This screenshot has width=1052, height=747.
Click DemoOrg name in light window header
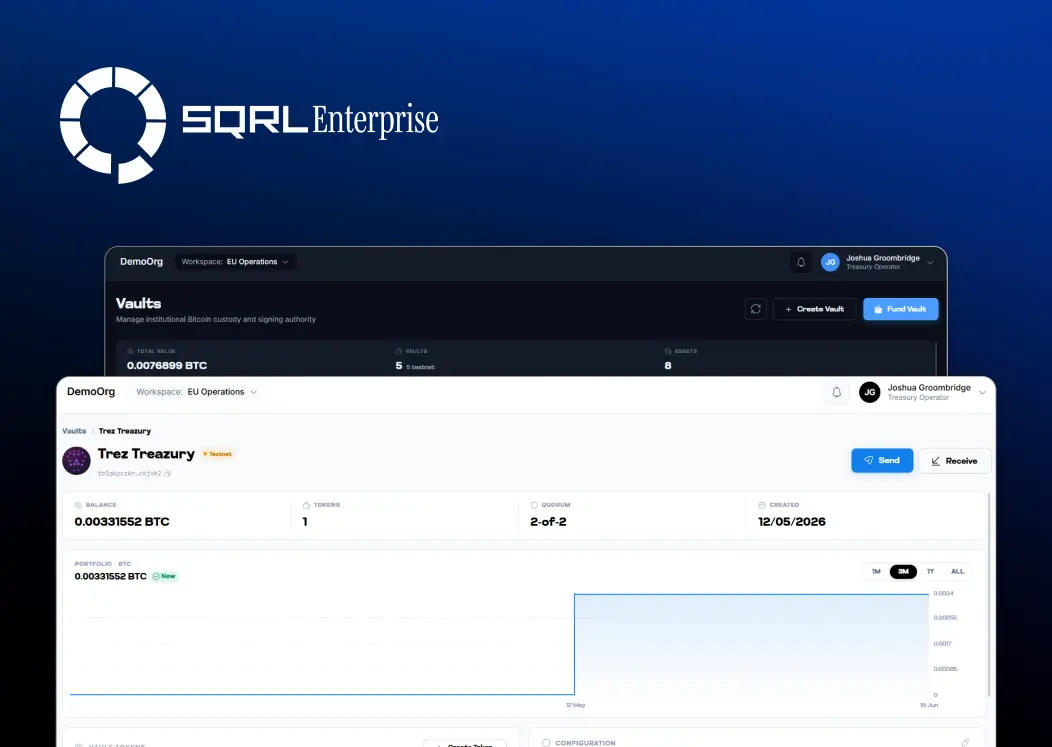coord(91,392)
